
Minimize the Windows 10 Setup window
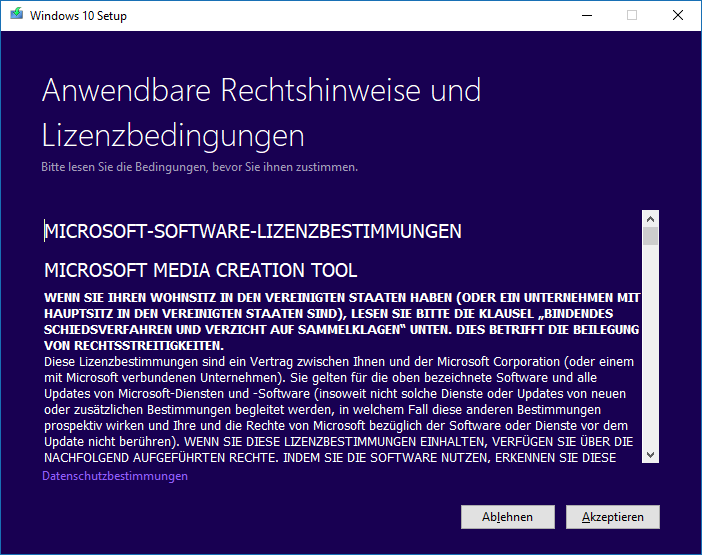pyautogui.click(x=585, y=16)
